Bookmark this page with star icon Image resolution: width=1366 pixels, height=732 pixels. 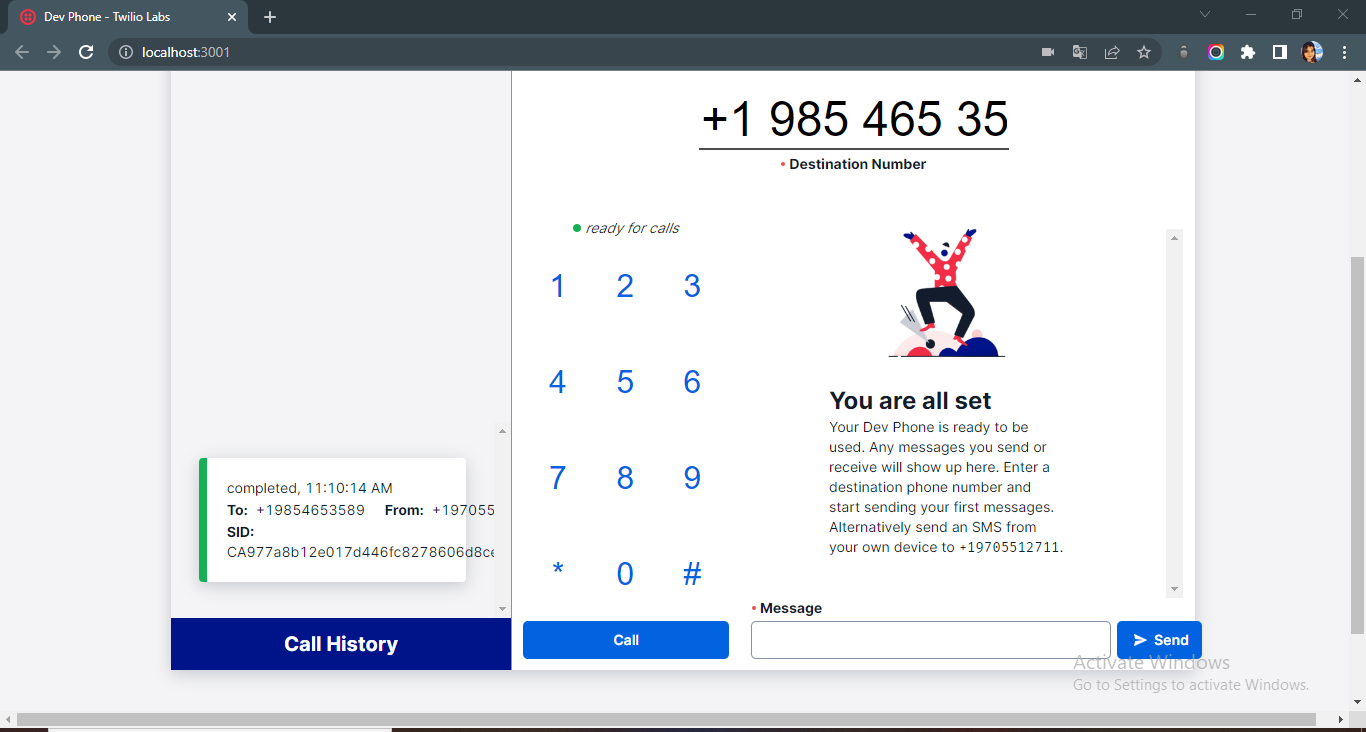(x=1144, y=52)
